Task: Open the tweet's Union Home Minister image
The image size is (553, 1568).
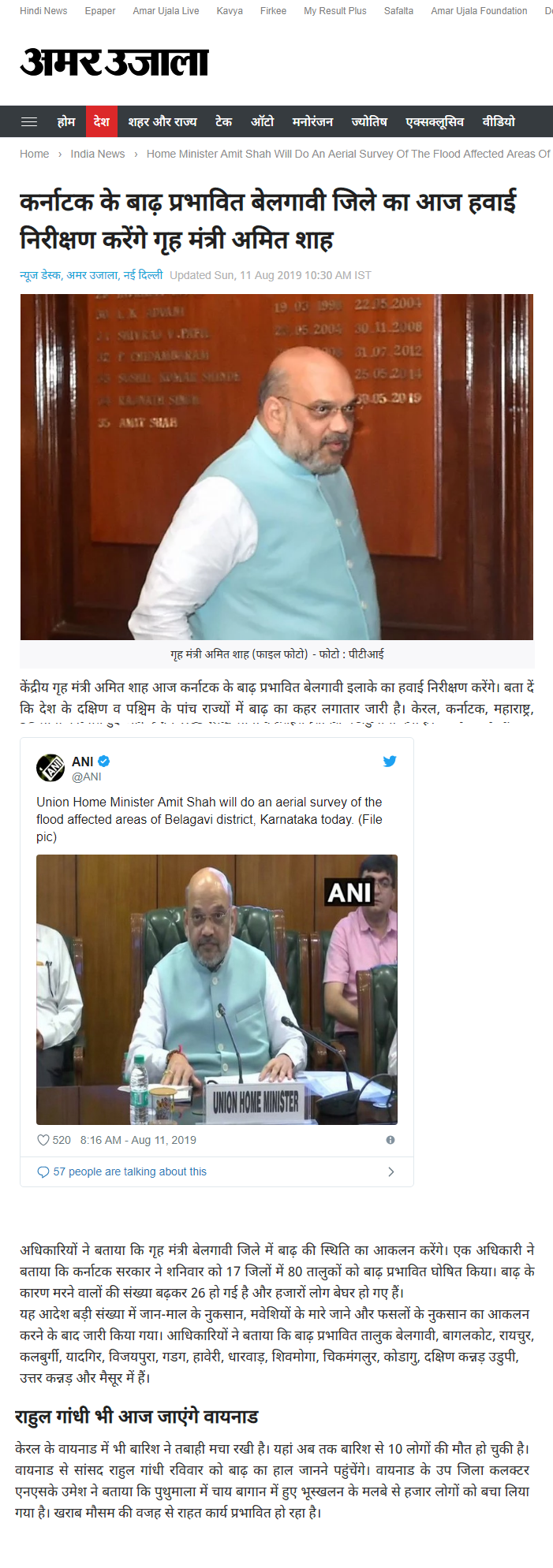Action: [217, 989]
